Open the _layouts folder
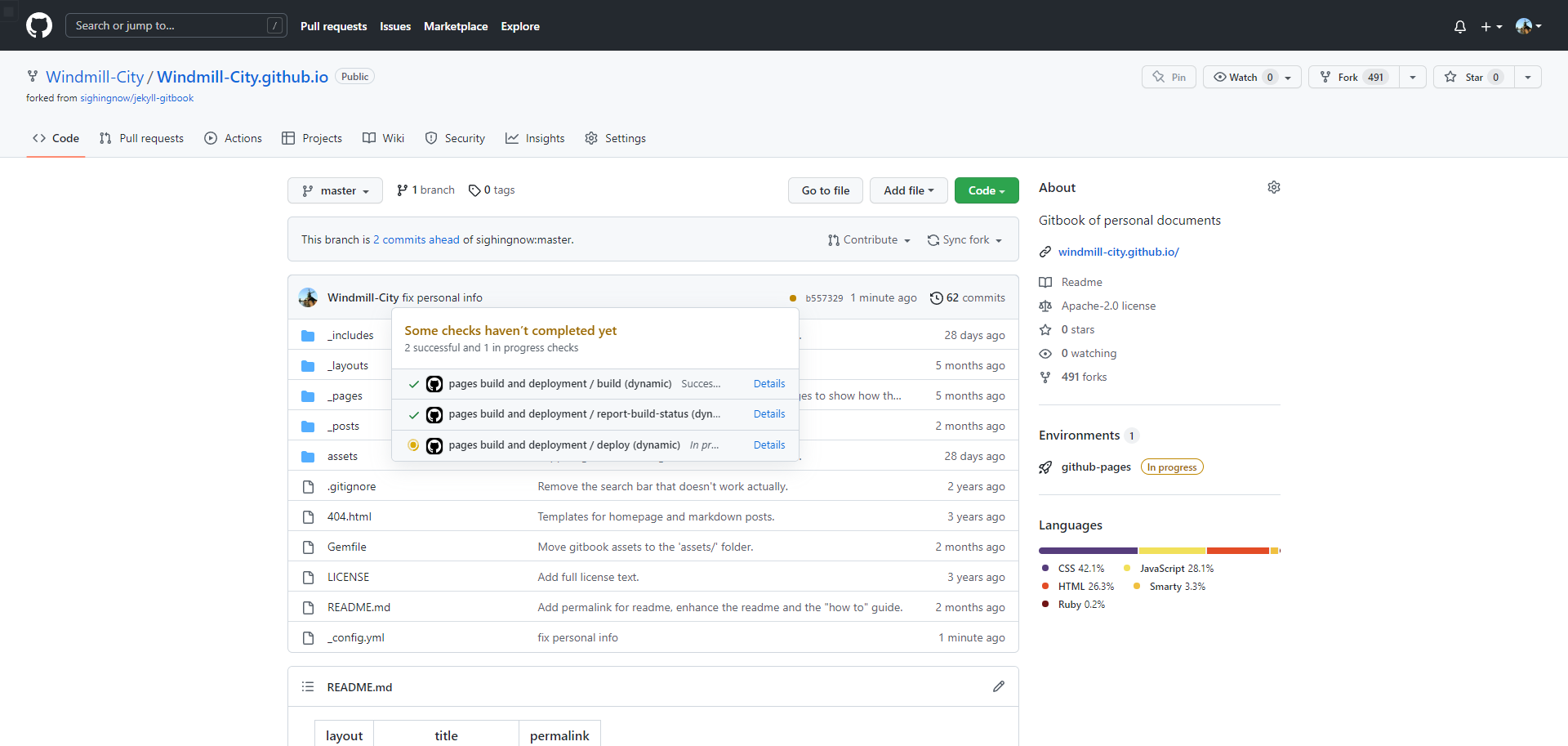1568x746 pixels. point(348,365)
